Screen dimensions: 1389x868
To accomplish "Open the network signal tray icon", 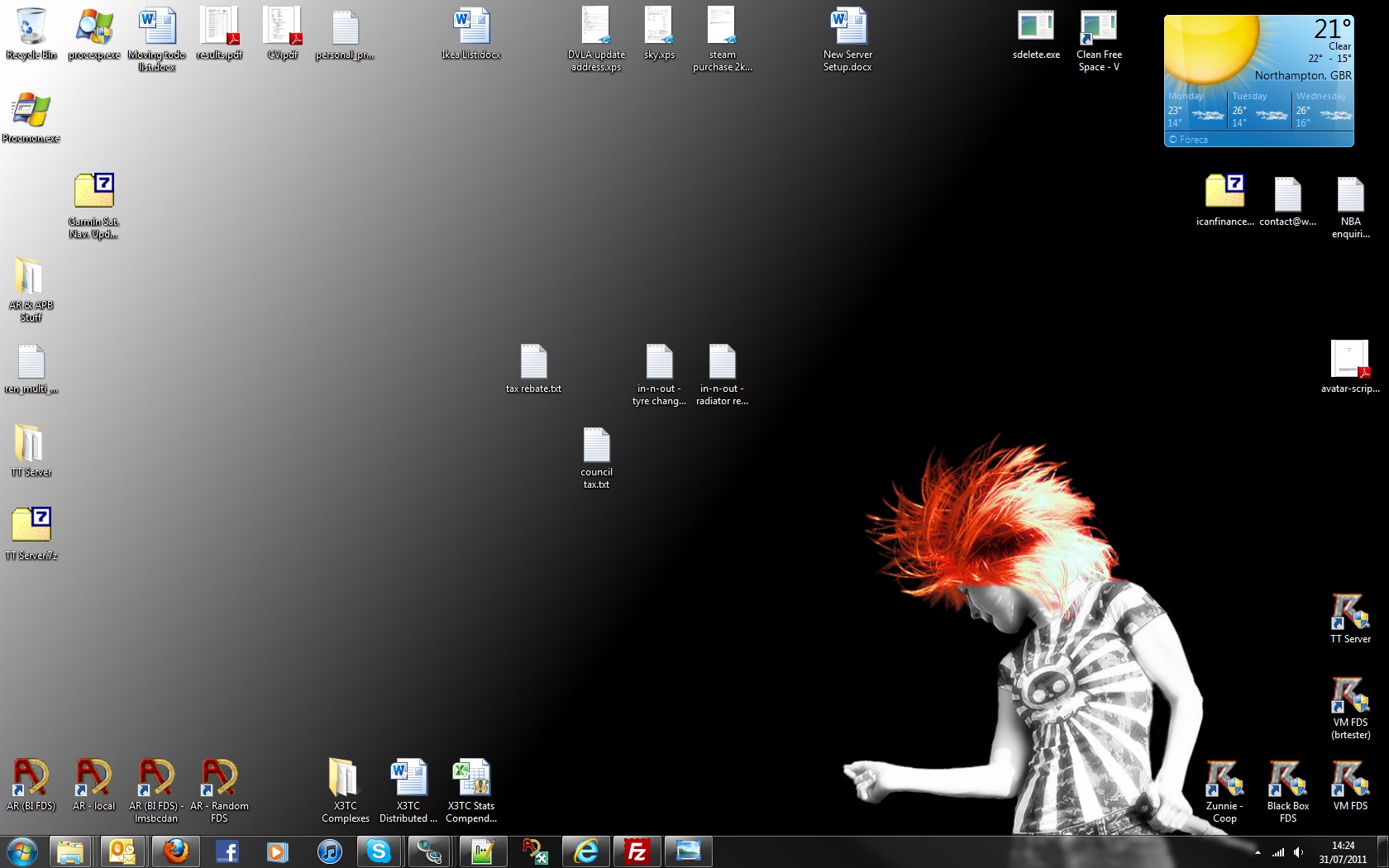I will tap(1278, 852).
